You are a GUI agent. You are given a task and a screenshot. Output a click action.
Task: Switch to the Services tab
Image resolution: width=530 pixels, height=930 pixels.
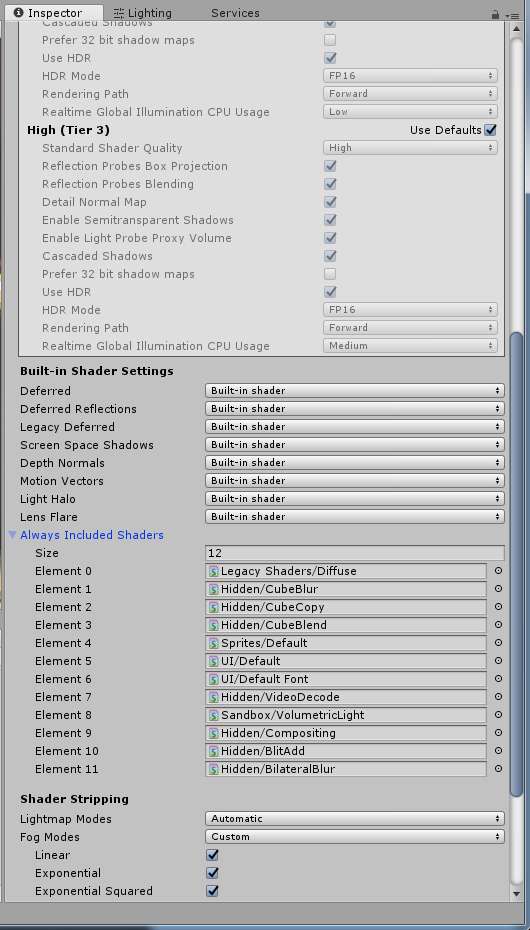235,12
